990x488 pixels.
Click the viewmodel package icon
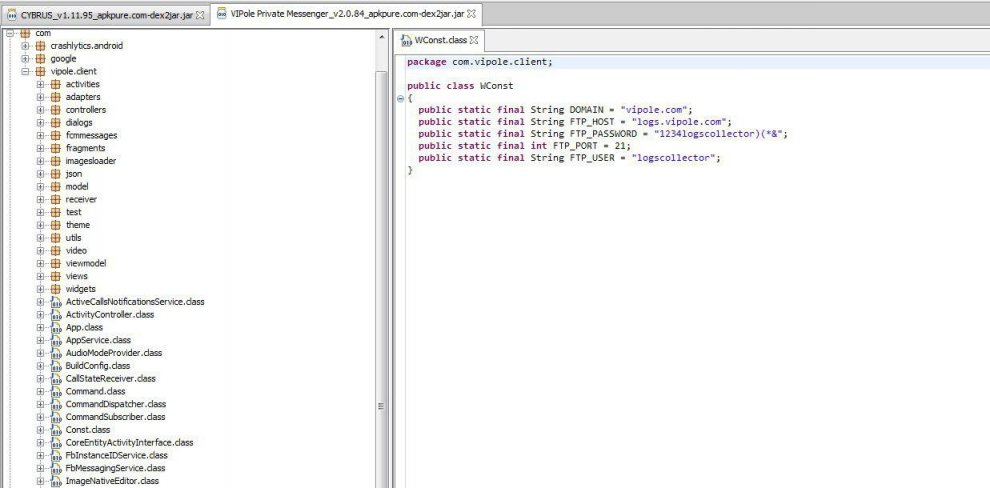pyautogui.click(x=56, y=263)
